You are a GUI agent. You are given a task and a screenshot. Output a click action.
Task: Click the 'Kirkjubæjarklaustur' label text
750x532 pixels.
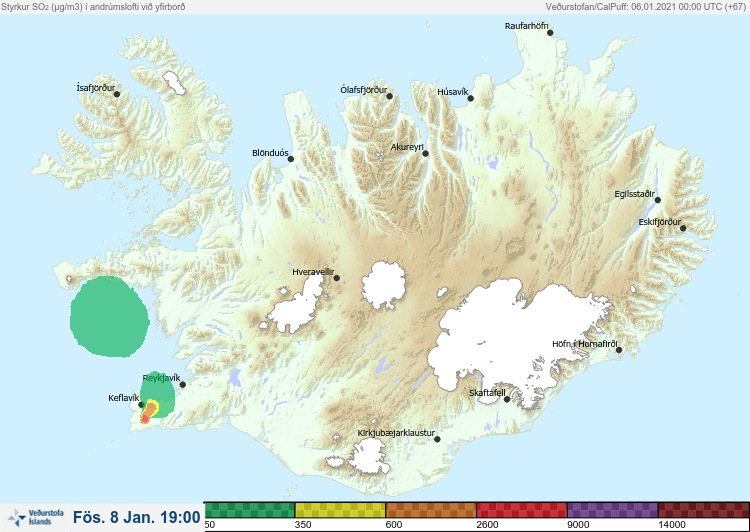(397, 433)
